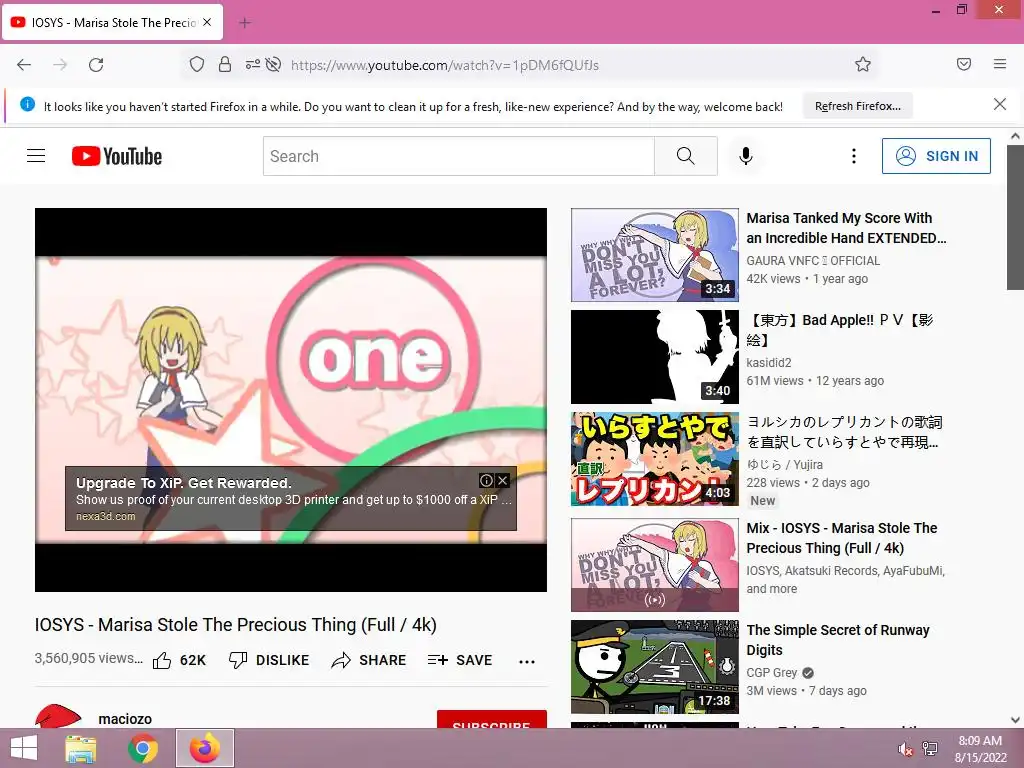Open a new tab with the plus icon
The image size is (1024, 768).
click(245, 23)
